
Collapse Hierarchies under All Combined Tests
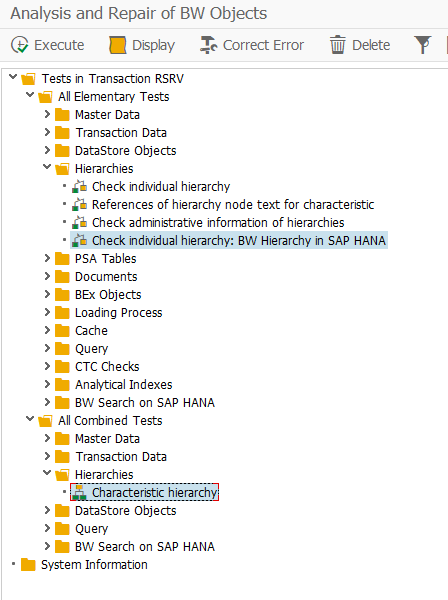pyautogui.click(x=47, y=473)
